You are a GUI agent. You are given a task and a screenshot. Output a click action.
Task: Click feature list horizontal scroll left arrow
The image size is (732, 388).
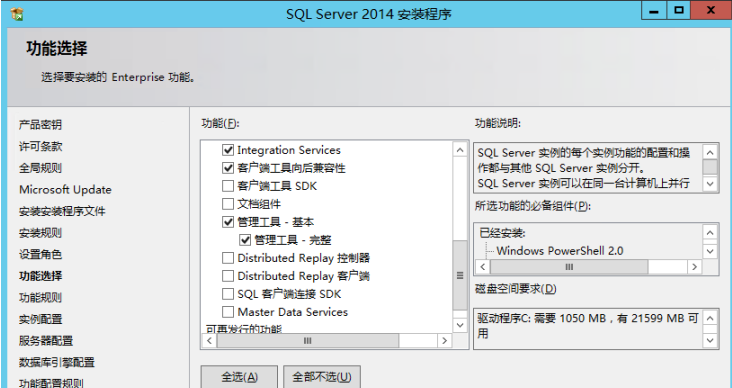coord(210,340)
